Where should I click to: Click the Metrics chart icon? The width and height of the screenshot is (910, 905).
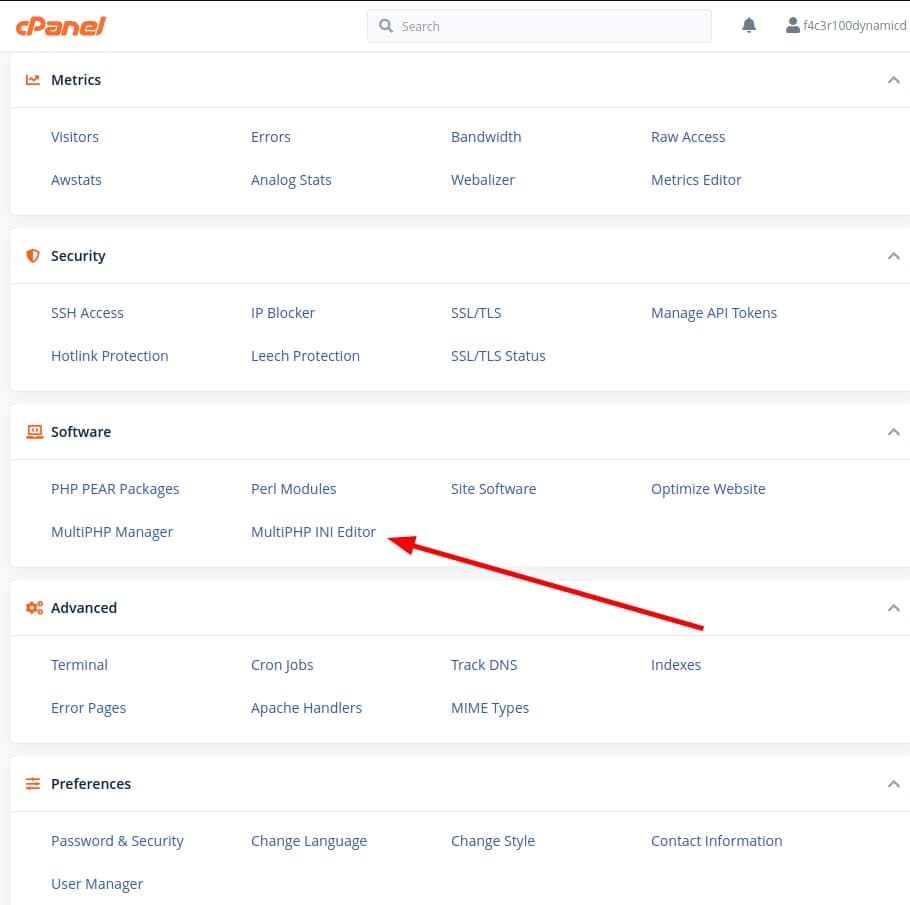pyautogui.click(x=34, y=80)
